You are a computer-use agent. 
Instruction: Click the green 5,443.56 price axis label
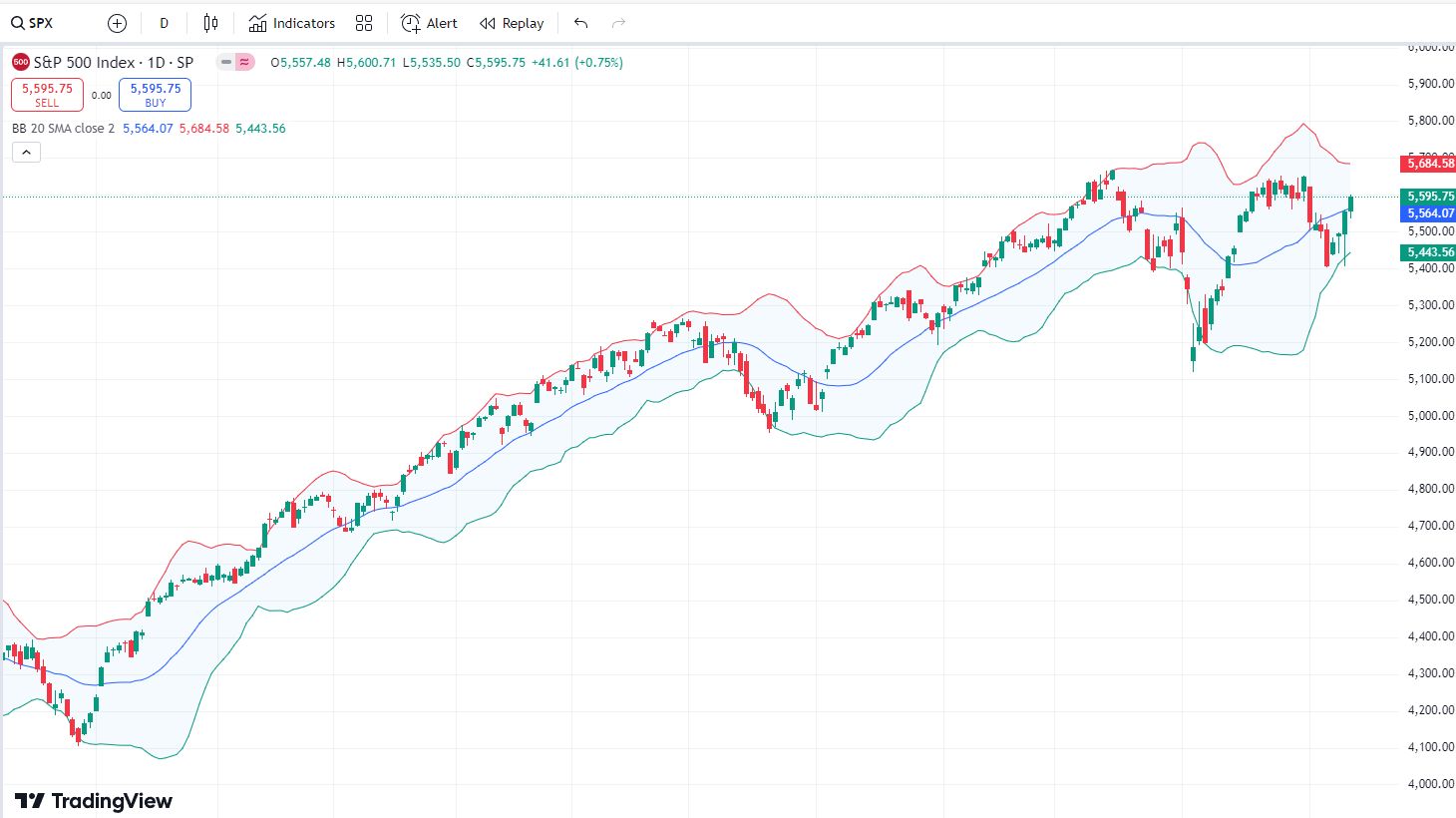tap(1428, 252)
